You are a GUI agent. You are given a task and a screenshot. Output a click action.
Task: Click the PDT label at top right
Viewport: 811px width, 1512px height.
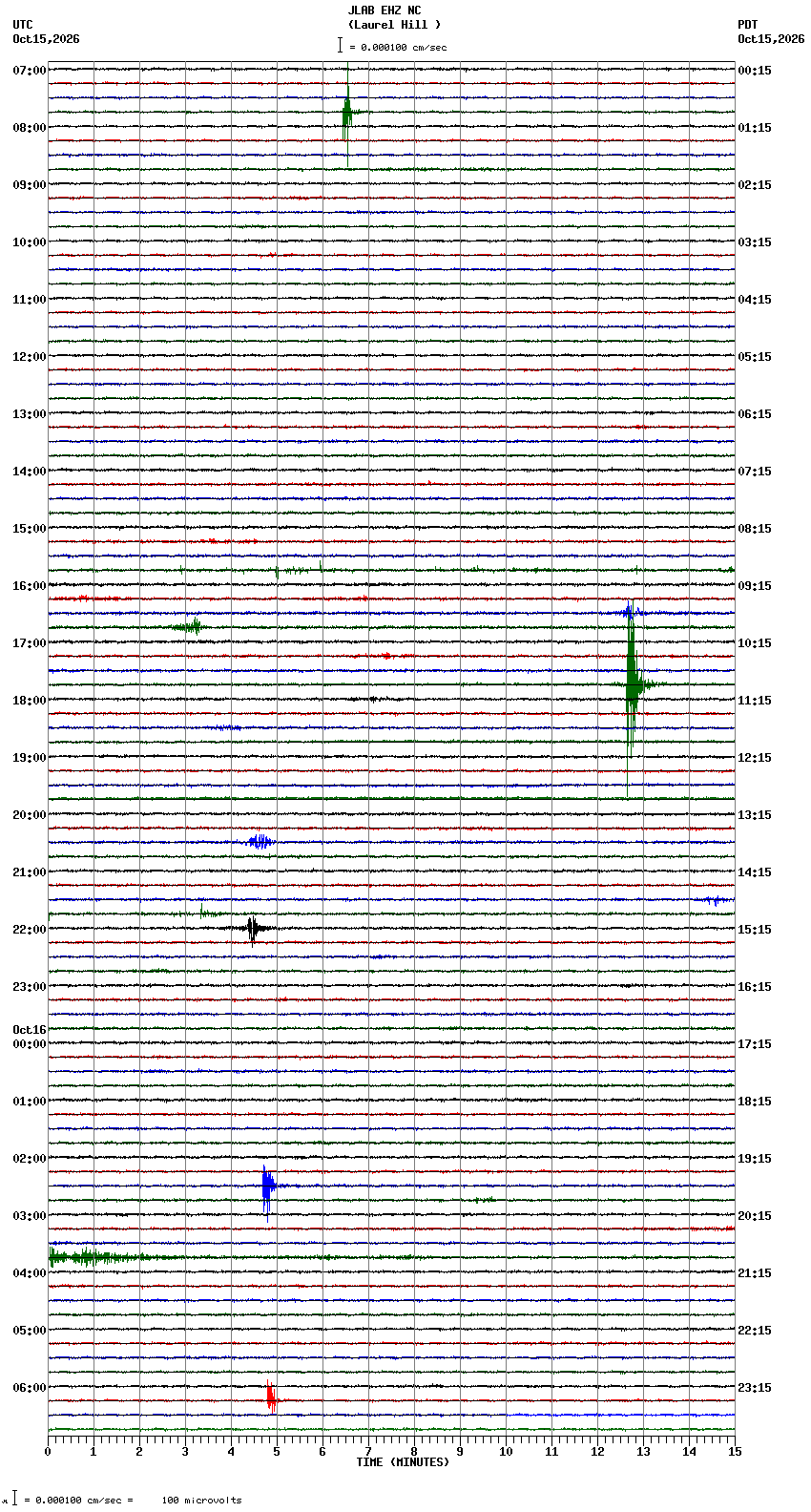pos(747,25)
